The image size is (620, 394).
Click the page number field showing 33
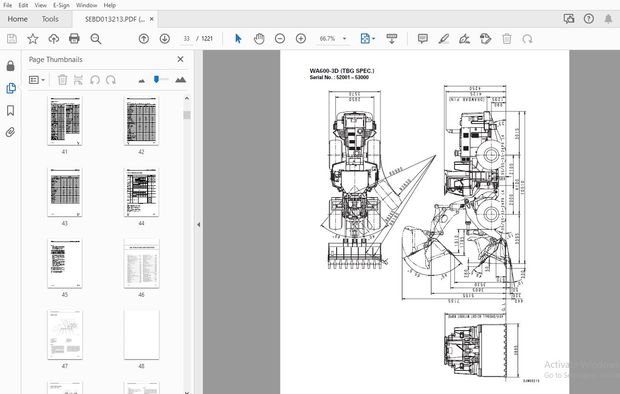click(x=187, y=39)
